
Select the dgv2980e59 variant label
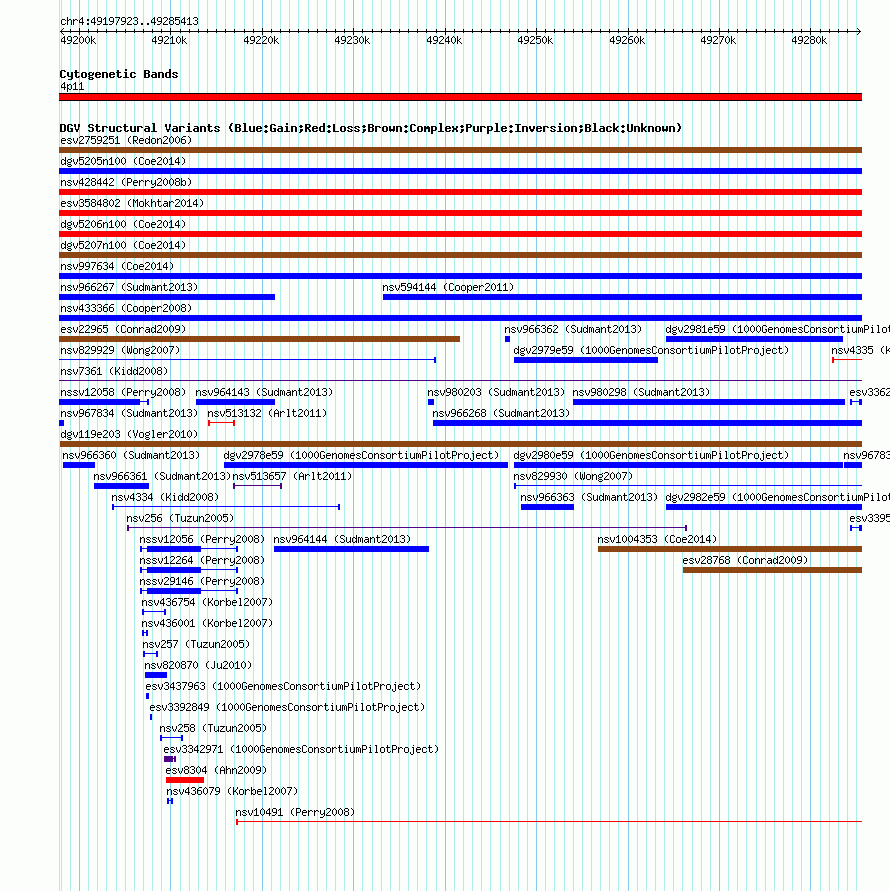coord(651,455)
